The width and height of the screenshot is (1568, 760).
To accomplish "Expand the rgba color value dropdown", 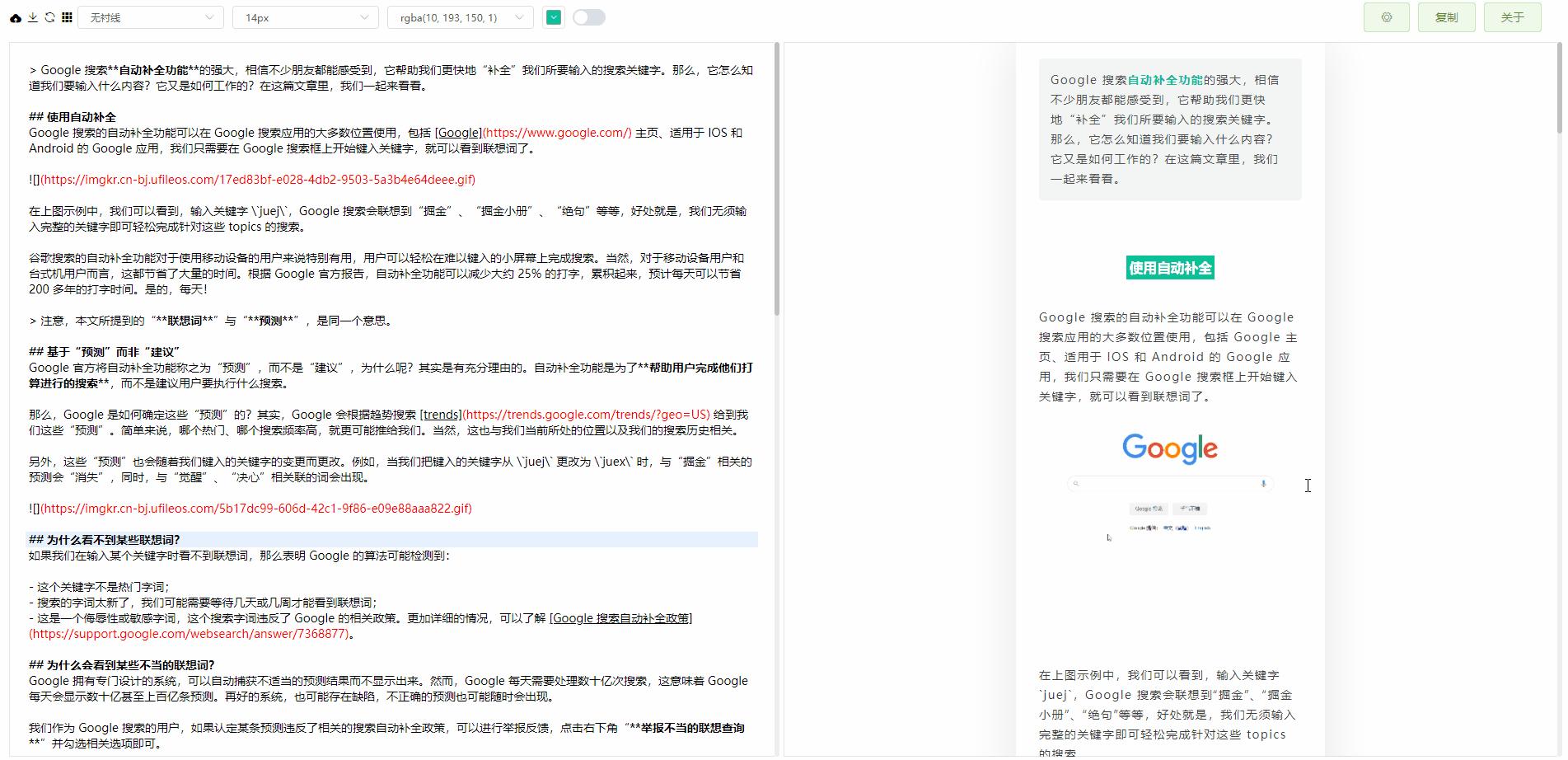I will (x=517, y=16).
